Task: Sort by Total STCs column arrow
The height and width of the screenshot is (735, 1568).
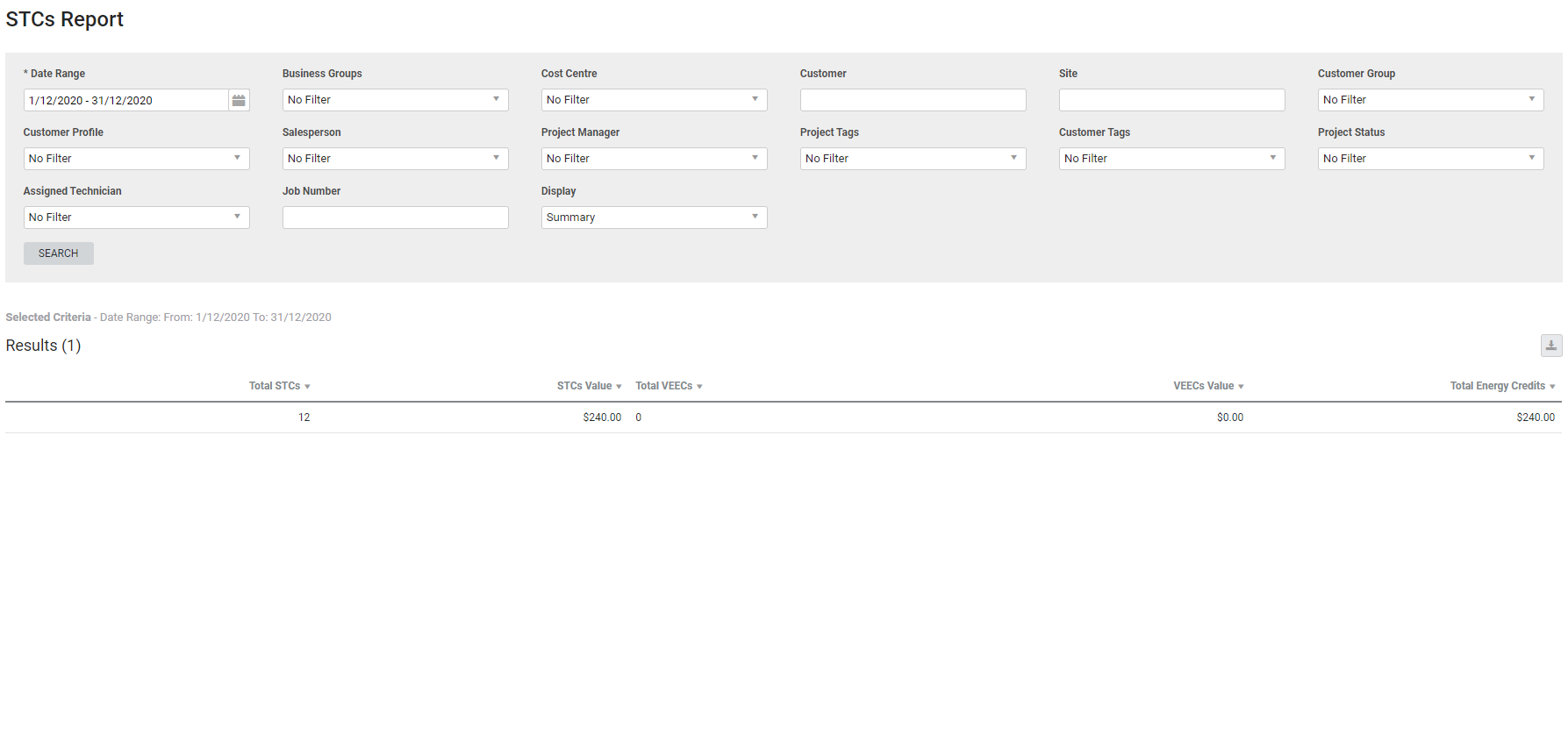Action: tap(307, 387)
